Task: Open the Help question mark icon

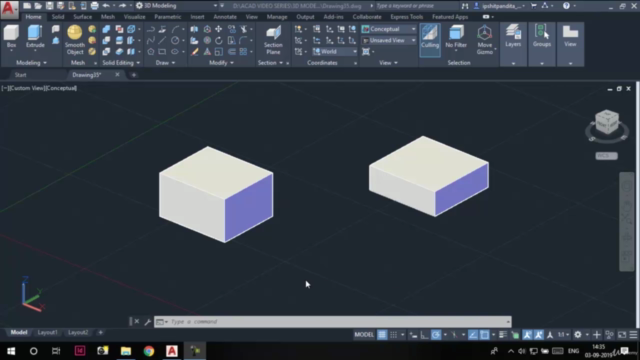Action: click(566, 6)
